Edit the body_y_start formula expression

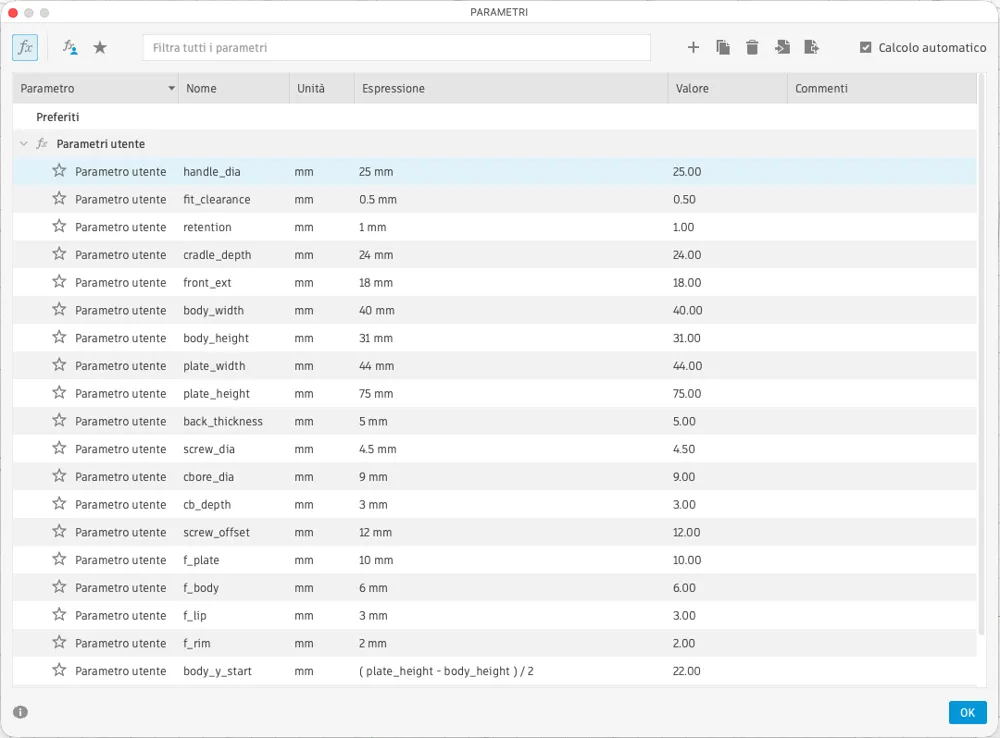click(446, 671)
